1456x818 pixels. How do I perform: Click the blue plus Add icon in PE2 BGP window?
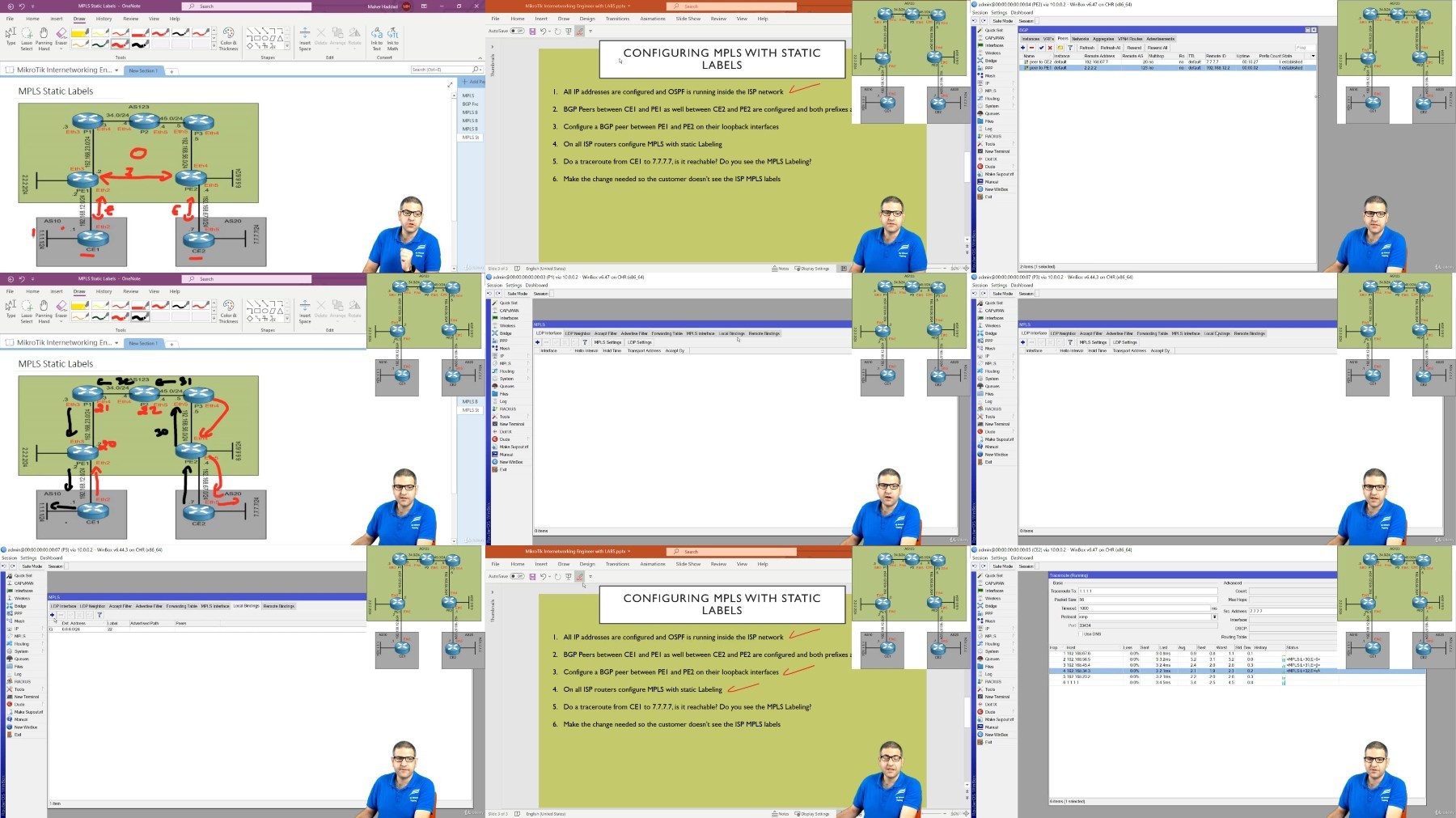(x=1023, y=48)
